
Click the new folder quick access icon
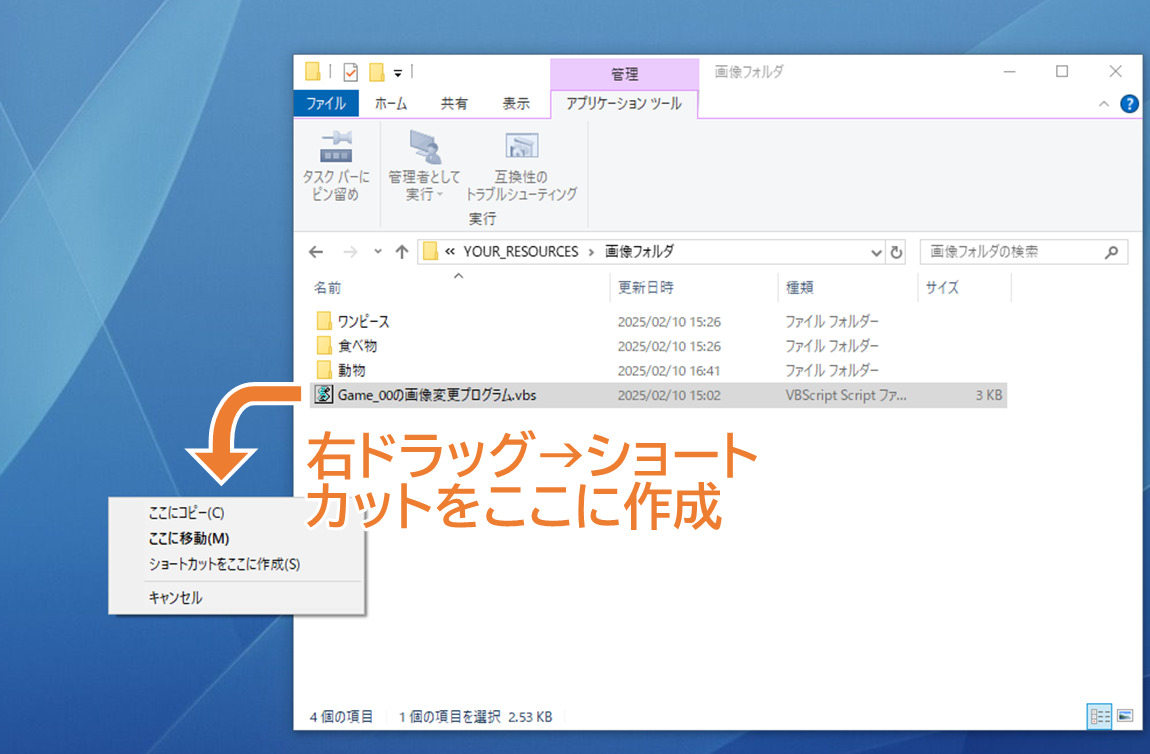(376, 72)
